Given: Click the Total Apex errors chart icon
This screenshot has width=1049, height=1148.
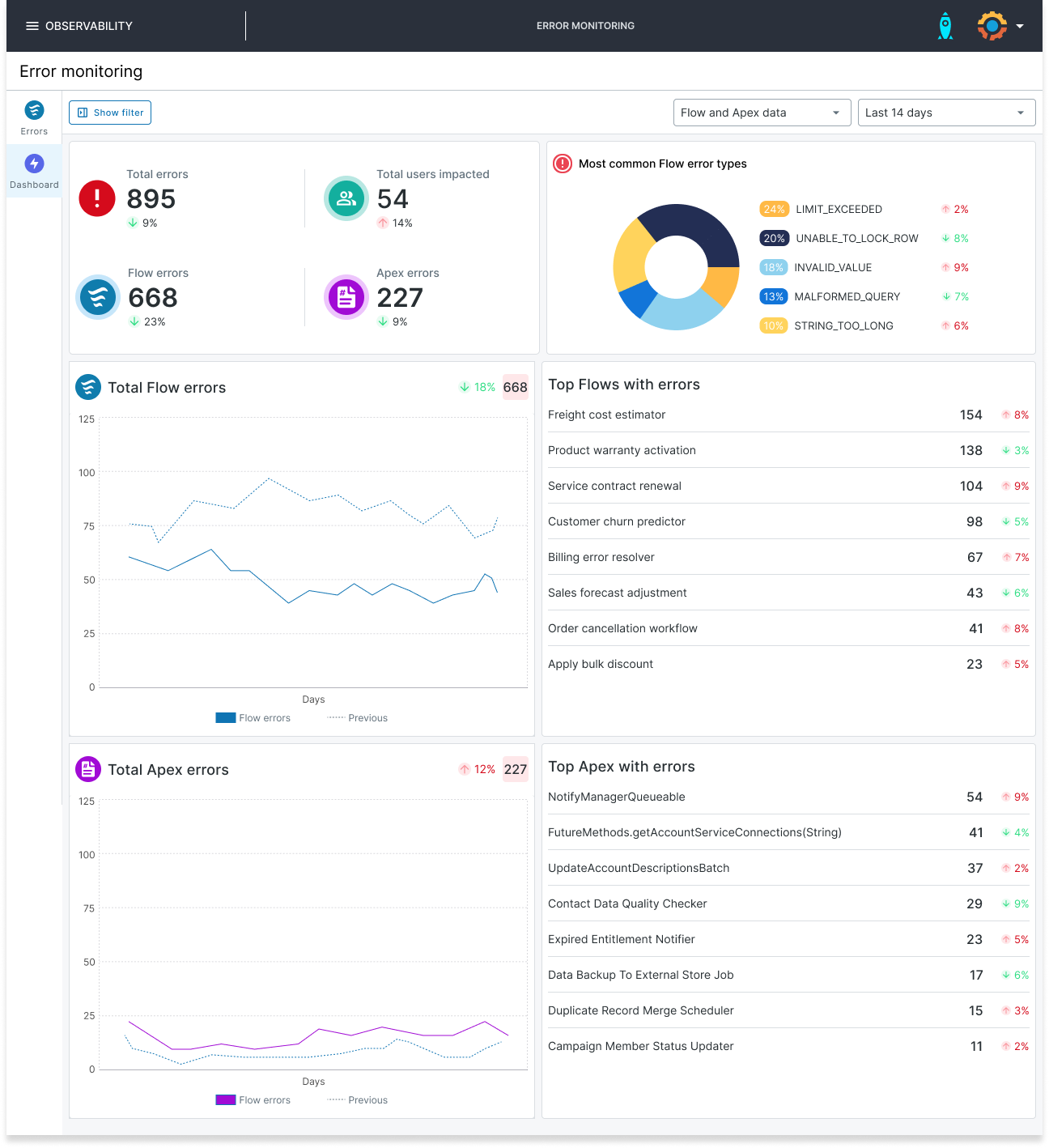Looking at the screenshot, I should coord(88,769).
